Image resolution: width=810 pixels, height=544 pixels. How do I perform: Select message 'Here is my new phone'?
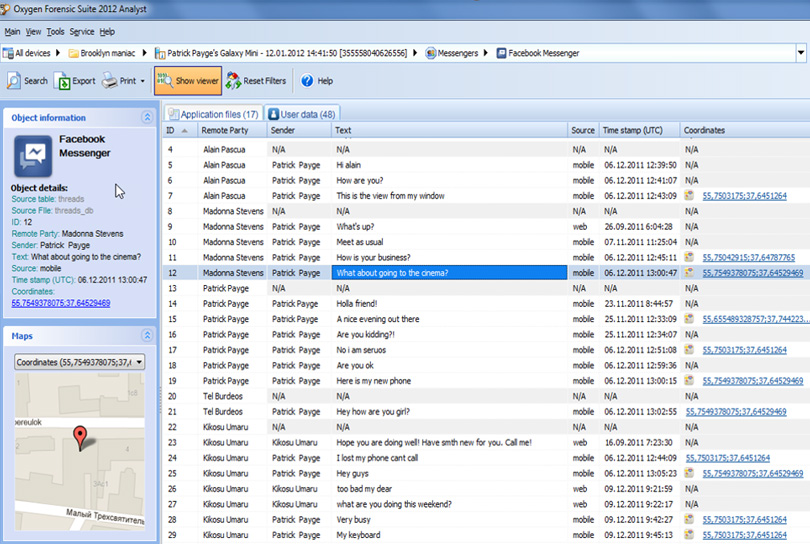click(x=373, y=381)
